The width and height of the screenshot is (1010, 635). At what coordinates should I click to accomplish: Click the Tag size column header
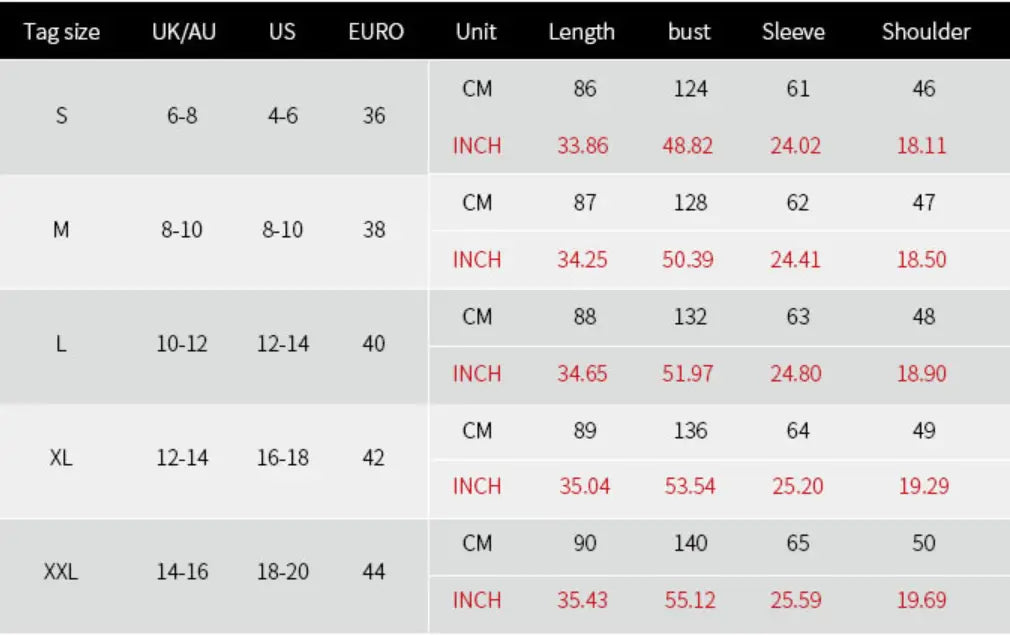(62, 32)
